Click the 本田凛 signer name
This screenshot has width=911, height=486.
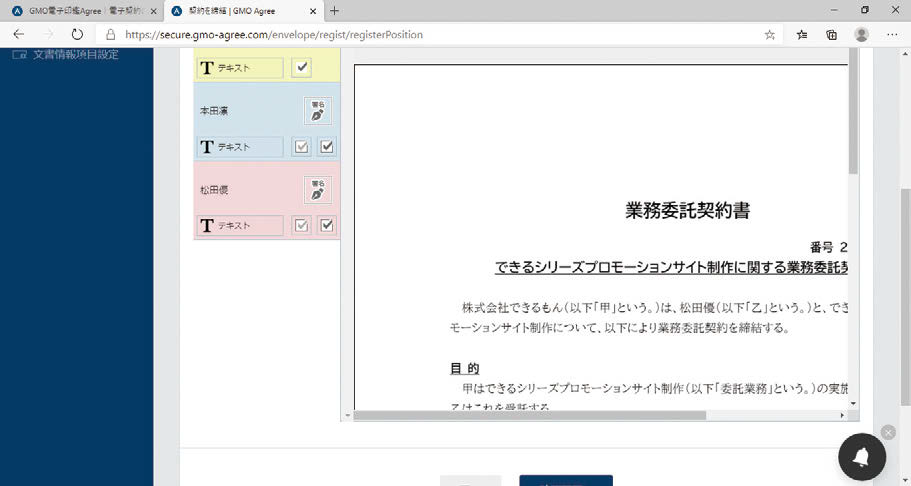pos(214,110)
